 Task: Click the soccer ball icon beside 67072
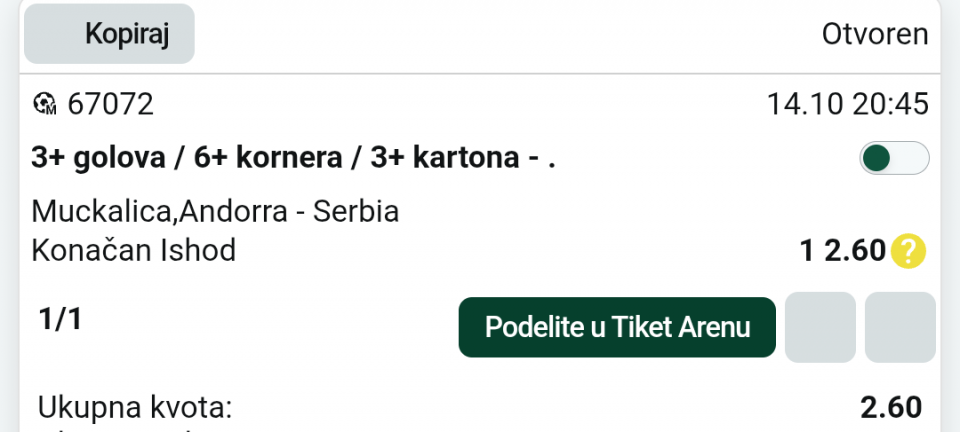tap(45, 103)
